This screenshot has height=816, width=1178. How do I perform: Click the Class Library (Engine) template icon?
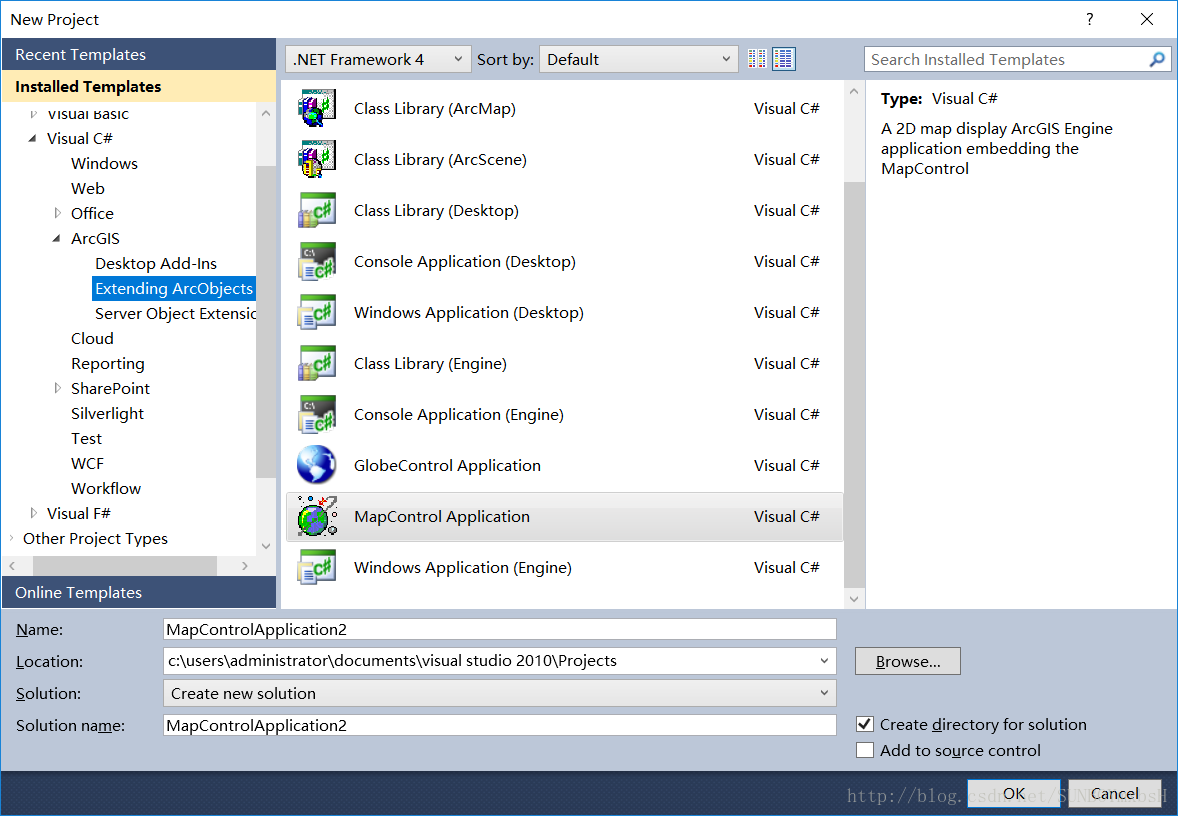[316, 364]
